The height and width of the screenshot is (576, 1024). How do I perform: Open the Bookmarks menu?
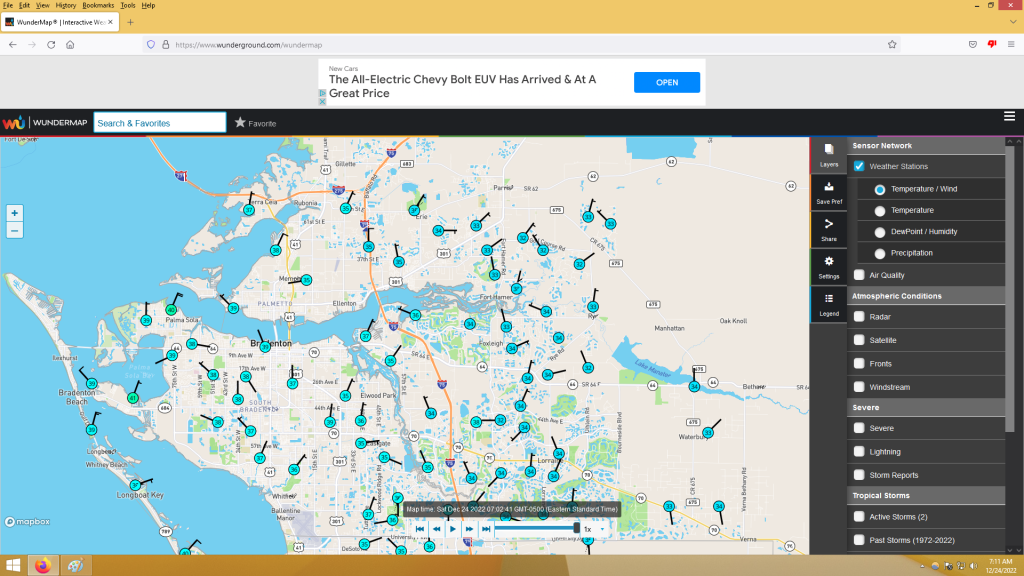pos(98,5)
